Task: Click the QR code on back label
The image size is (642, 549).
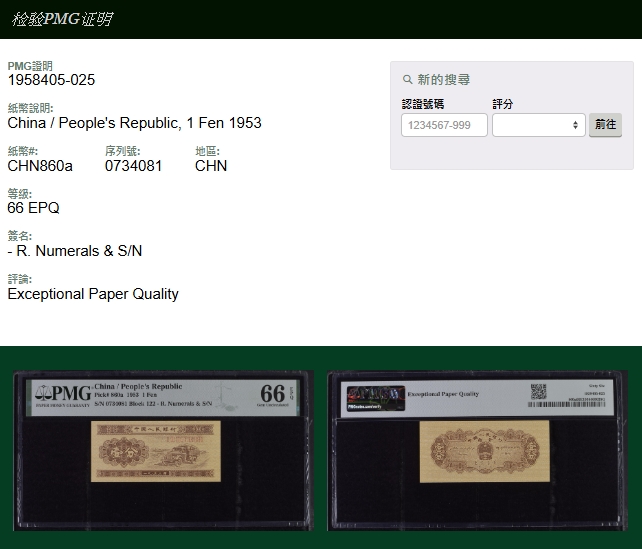Action: (x=538, y=391)
